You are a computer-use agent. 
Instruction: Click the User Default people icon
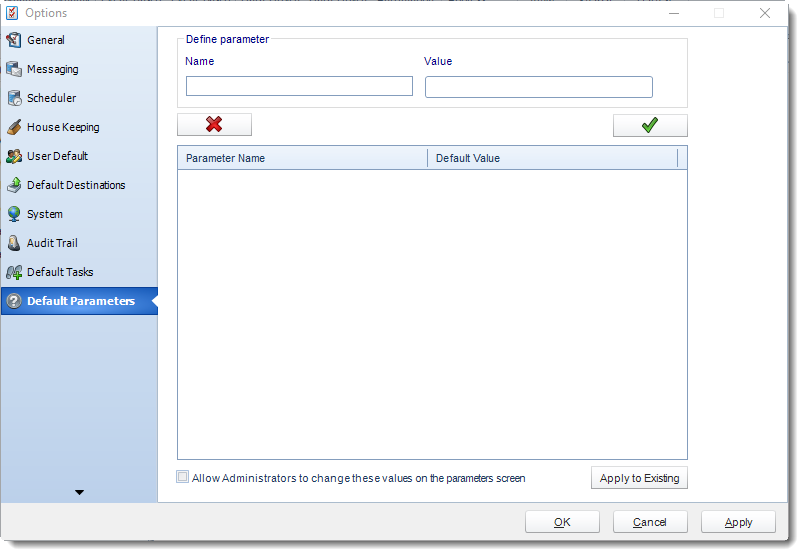[14, 156]
